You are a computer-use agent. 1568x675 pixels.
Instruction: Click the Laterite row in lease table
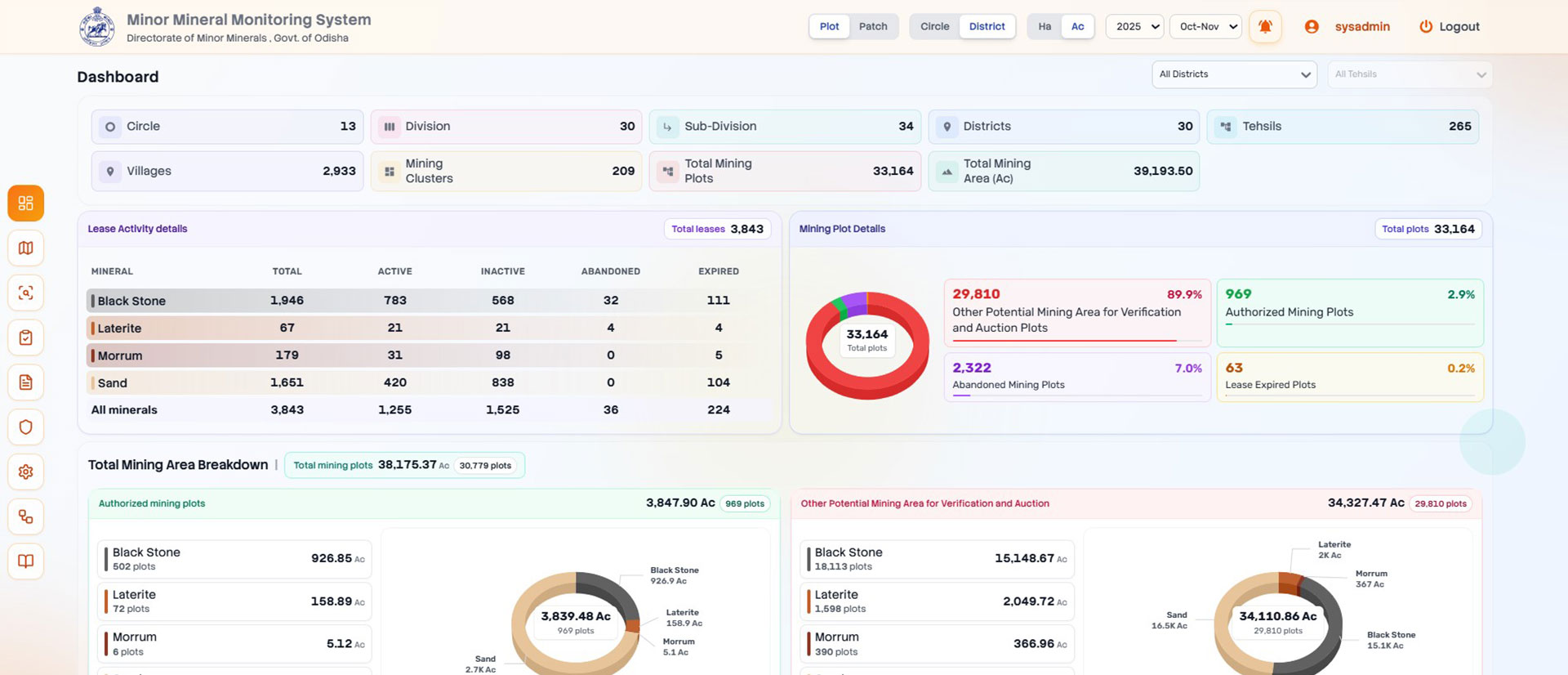coord(430,328)
